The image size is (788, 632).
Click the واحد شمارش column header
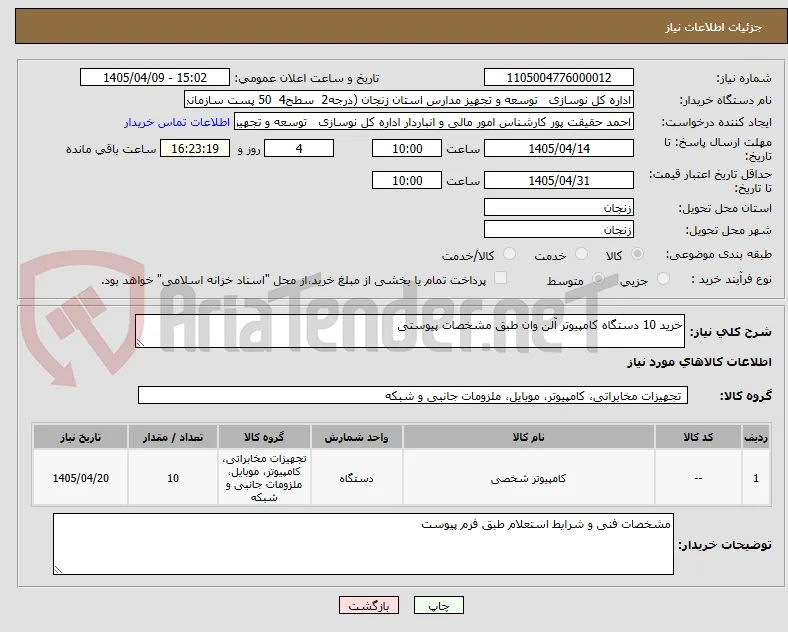(x=356, y=437)
